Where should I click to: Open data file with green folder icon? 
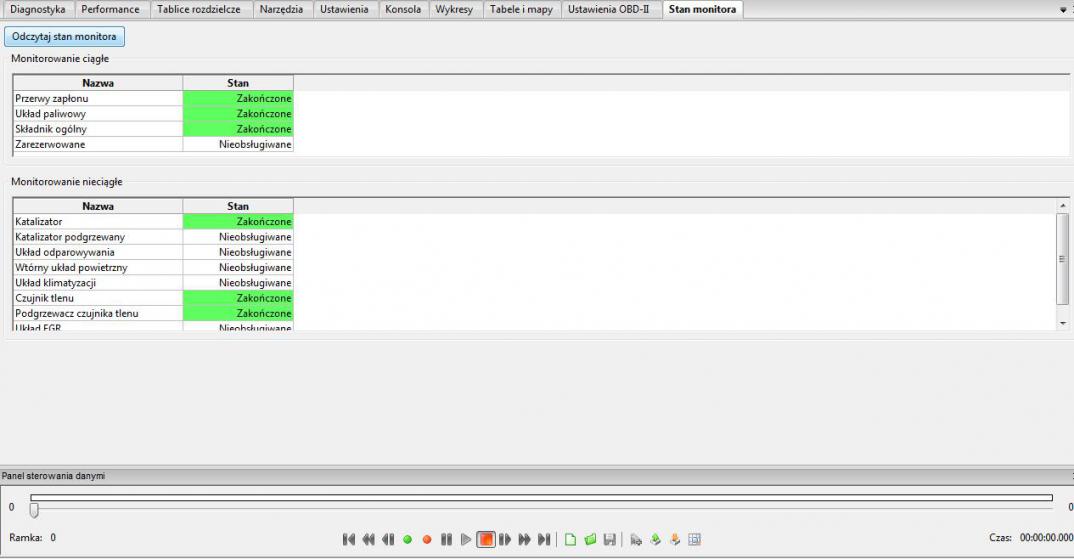(590, 540)
